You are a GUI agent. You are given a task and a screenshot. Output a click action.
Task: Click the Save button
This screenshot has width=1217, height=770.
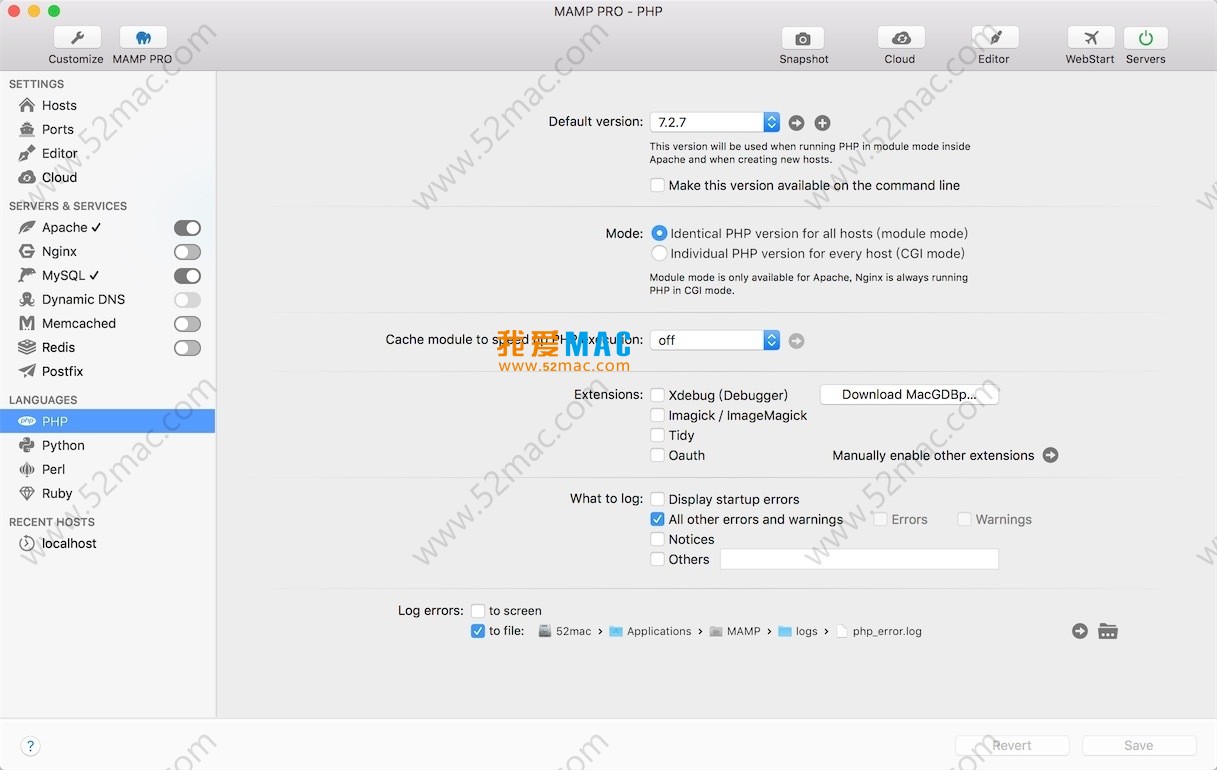coord(1139,745)
